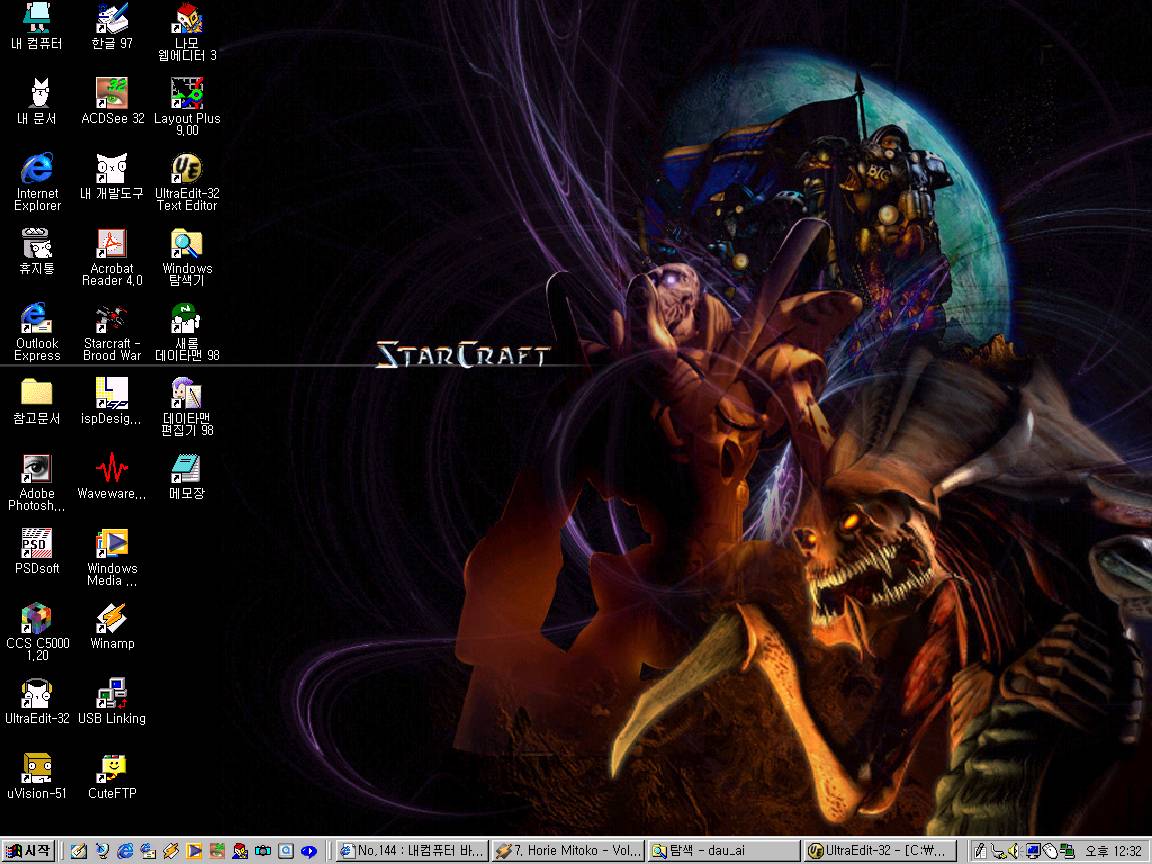Select the uVision-51 shortcut icon

tap(37, 775)
